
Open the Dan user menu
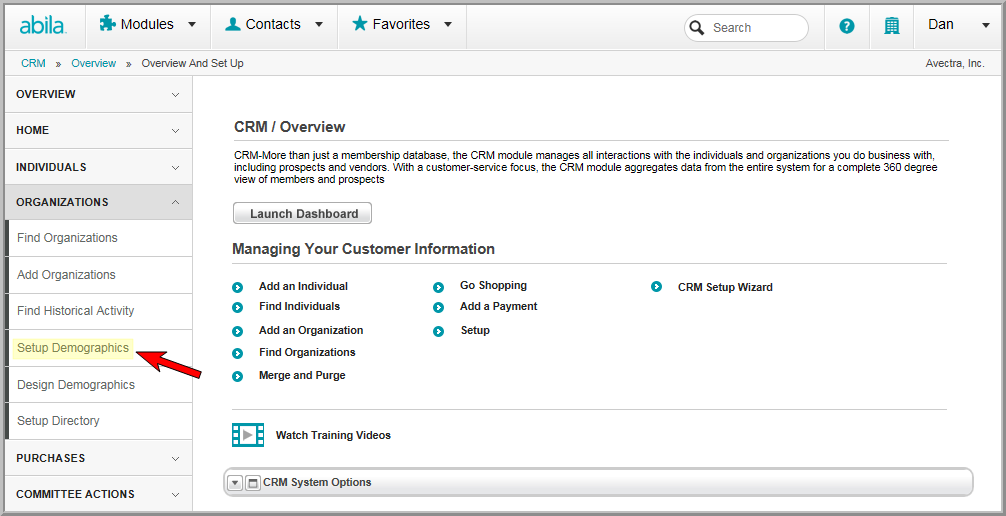[x=959, y=24]
